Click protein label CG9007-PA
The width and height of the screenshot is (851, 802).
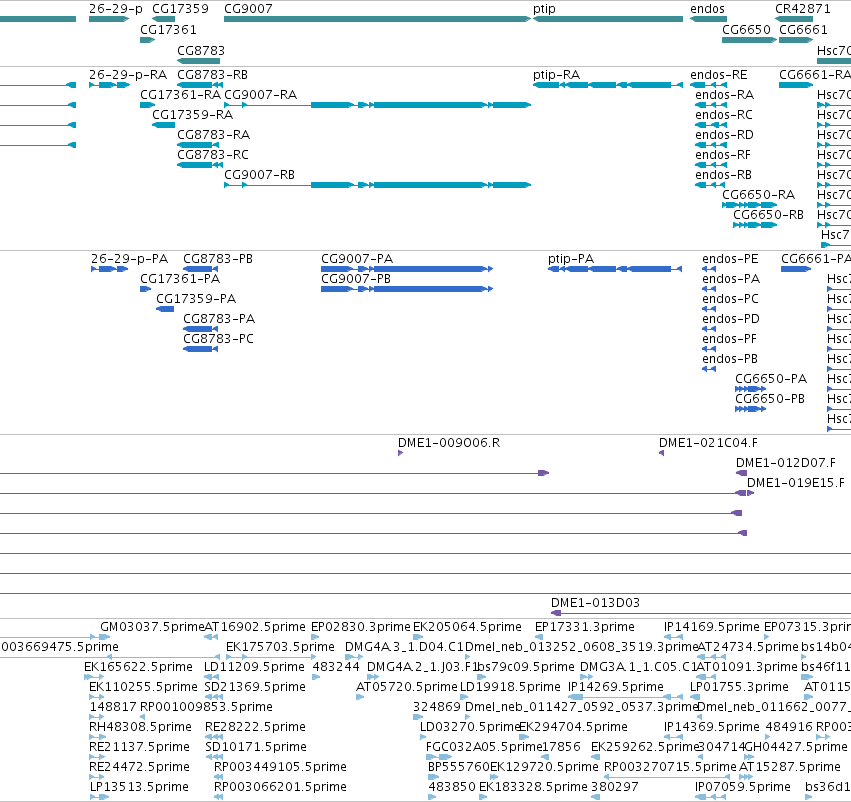[x=357, y=259]
